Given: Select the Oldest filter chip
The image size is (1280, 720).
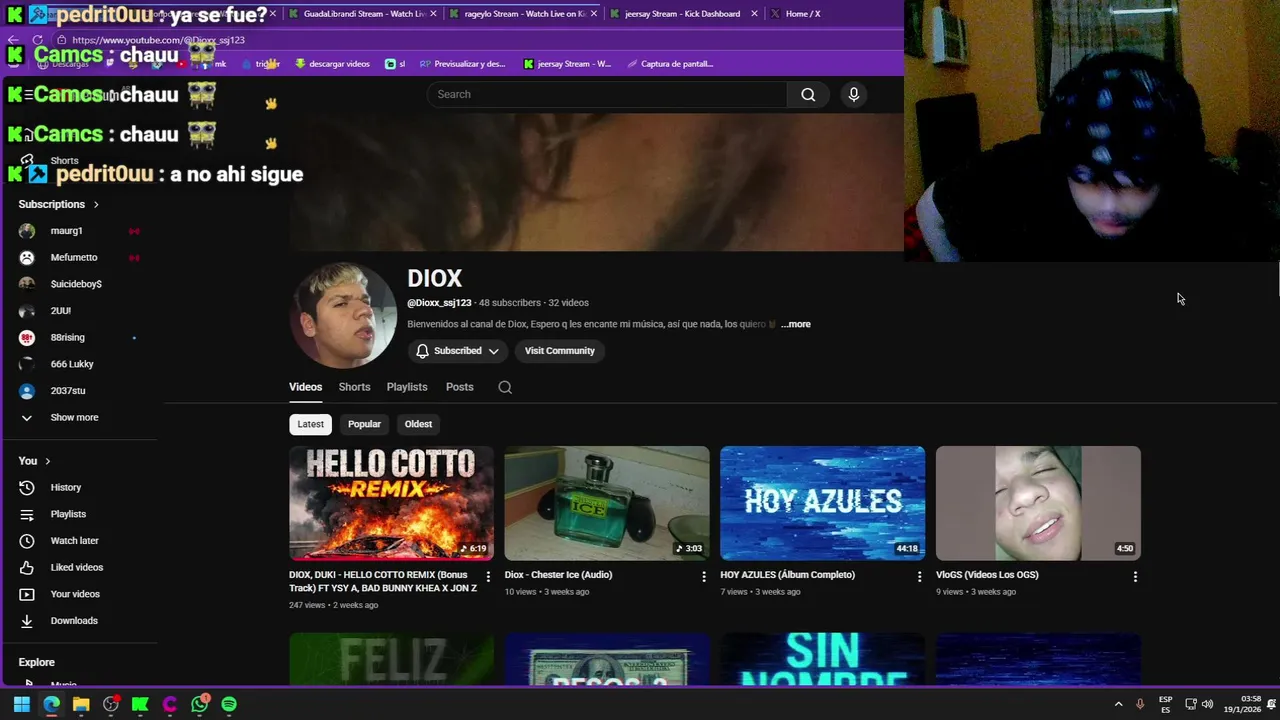Looking at the screenshot, I should click(x=418, y=424).
